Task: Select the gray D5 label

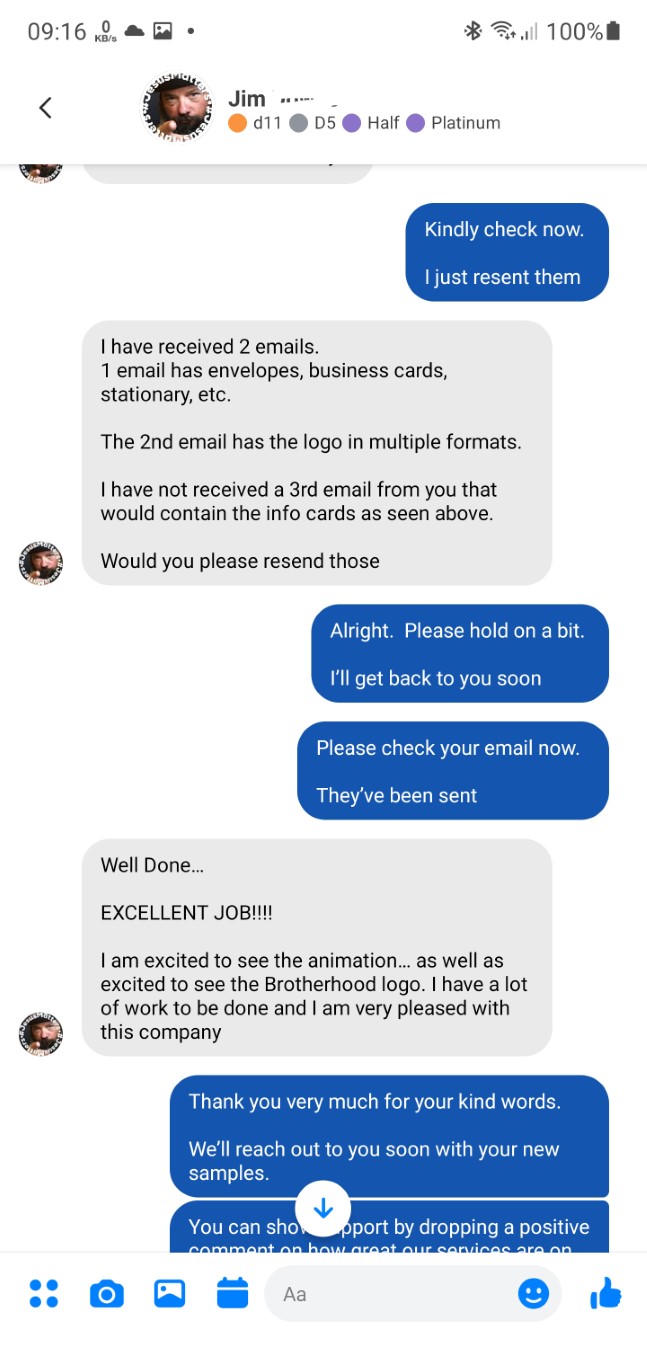Action: [x=312, y=123]
